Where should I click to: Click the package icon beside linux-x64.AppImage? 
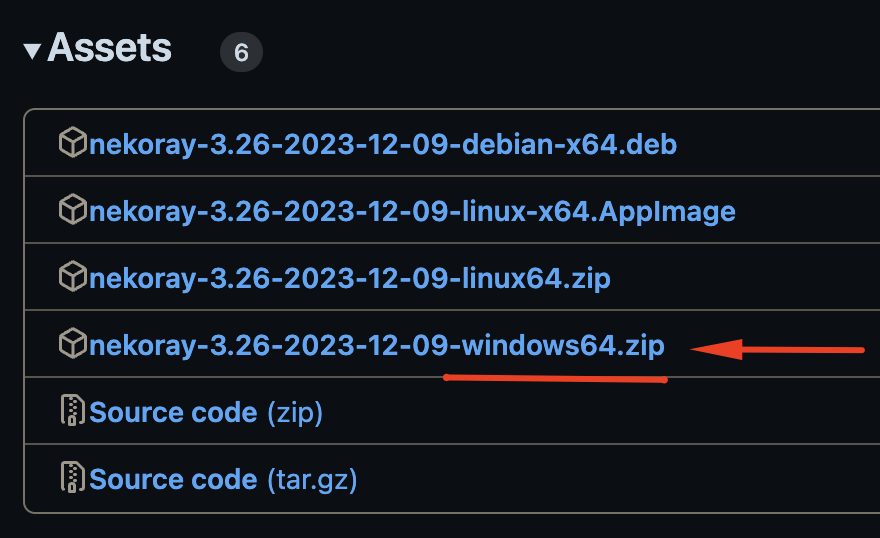[x=72, y=211]
